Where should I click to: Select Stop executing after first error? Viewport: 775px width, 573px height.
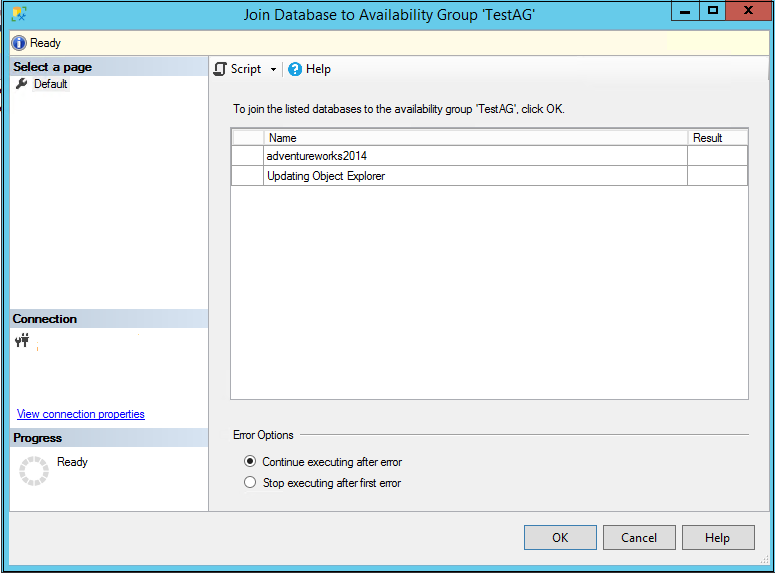[x=250, y=483]
